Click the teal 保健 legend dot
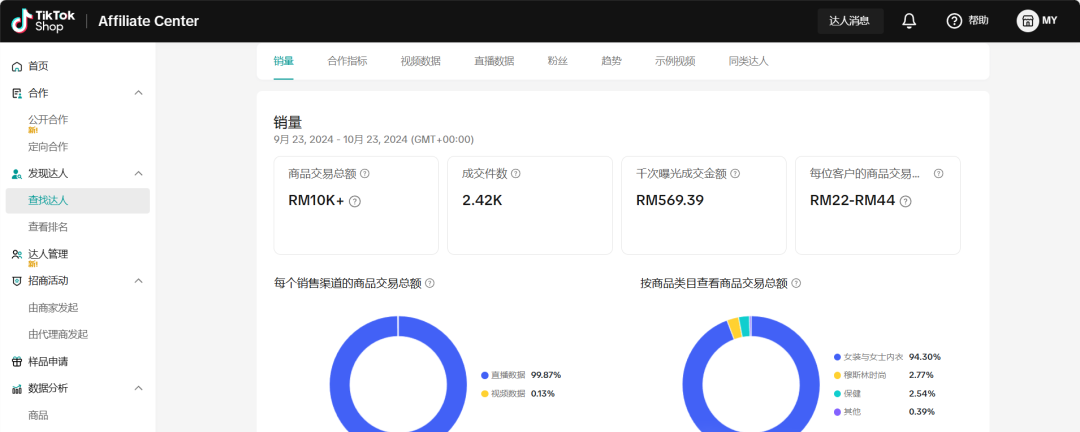This screenshot has width=1080, height=432. point(838,394)
